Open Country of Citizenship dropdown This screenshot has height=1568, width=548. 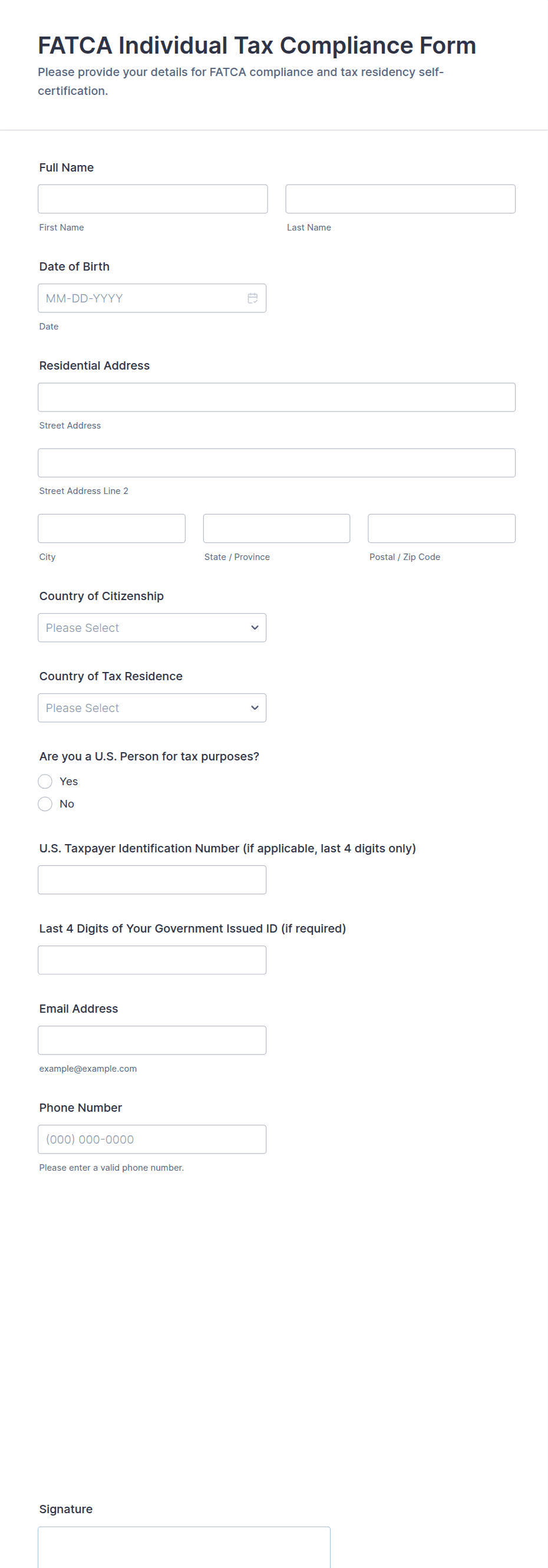151,628
